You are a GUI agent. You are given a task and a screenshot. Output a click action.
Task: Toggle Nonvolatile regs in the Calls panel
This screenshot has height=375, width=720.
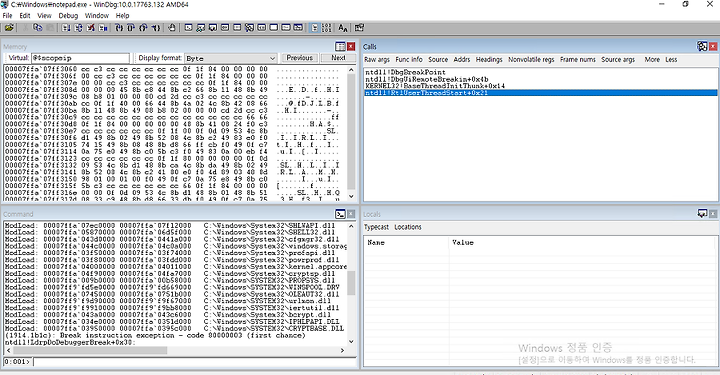[x=531, y=60]
